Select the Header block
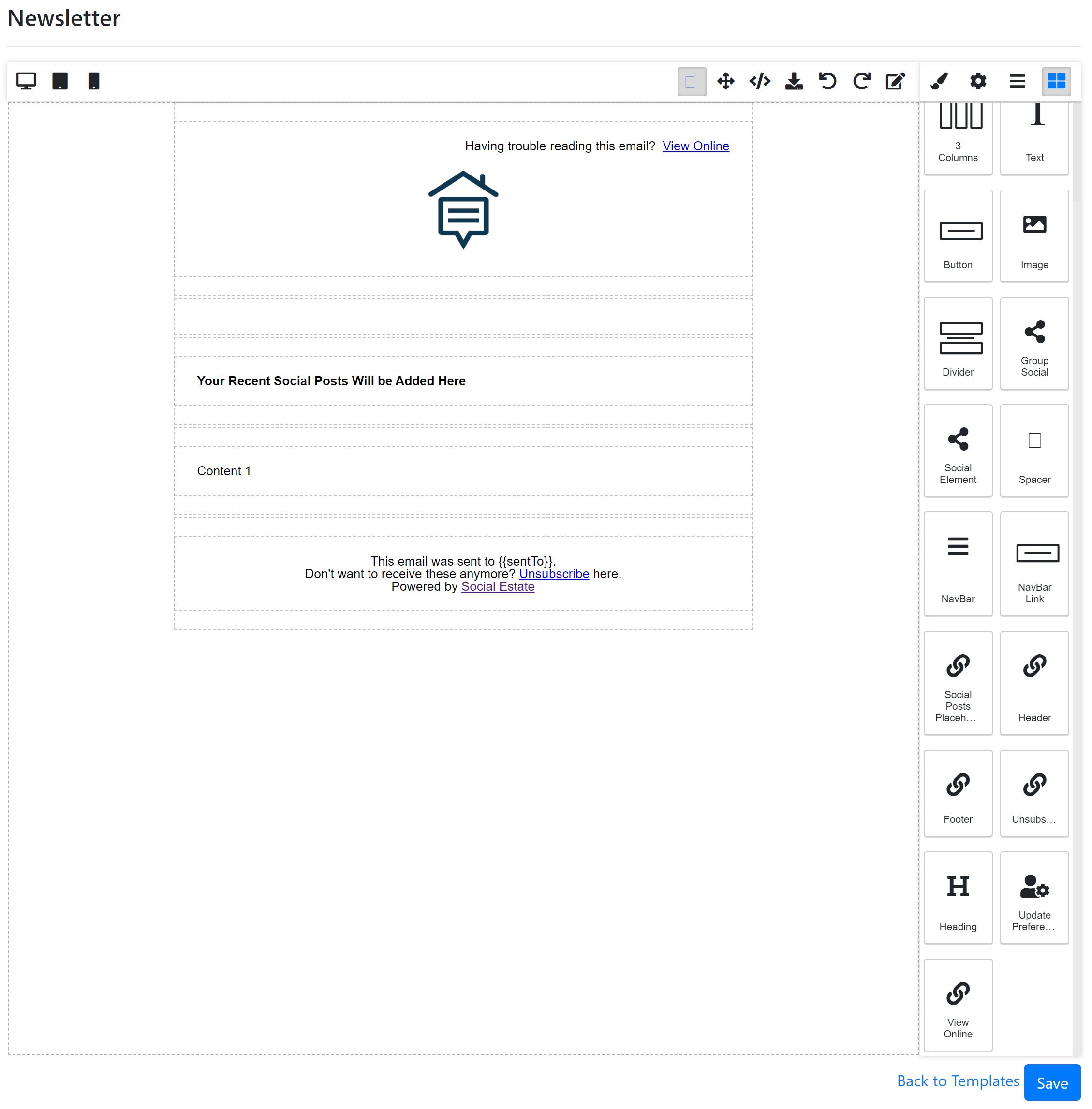The height and width of the screenshot is (1109, 1092). tap(1034, 683)
